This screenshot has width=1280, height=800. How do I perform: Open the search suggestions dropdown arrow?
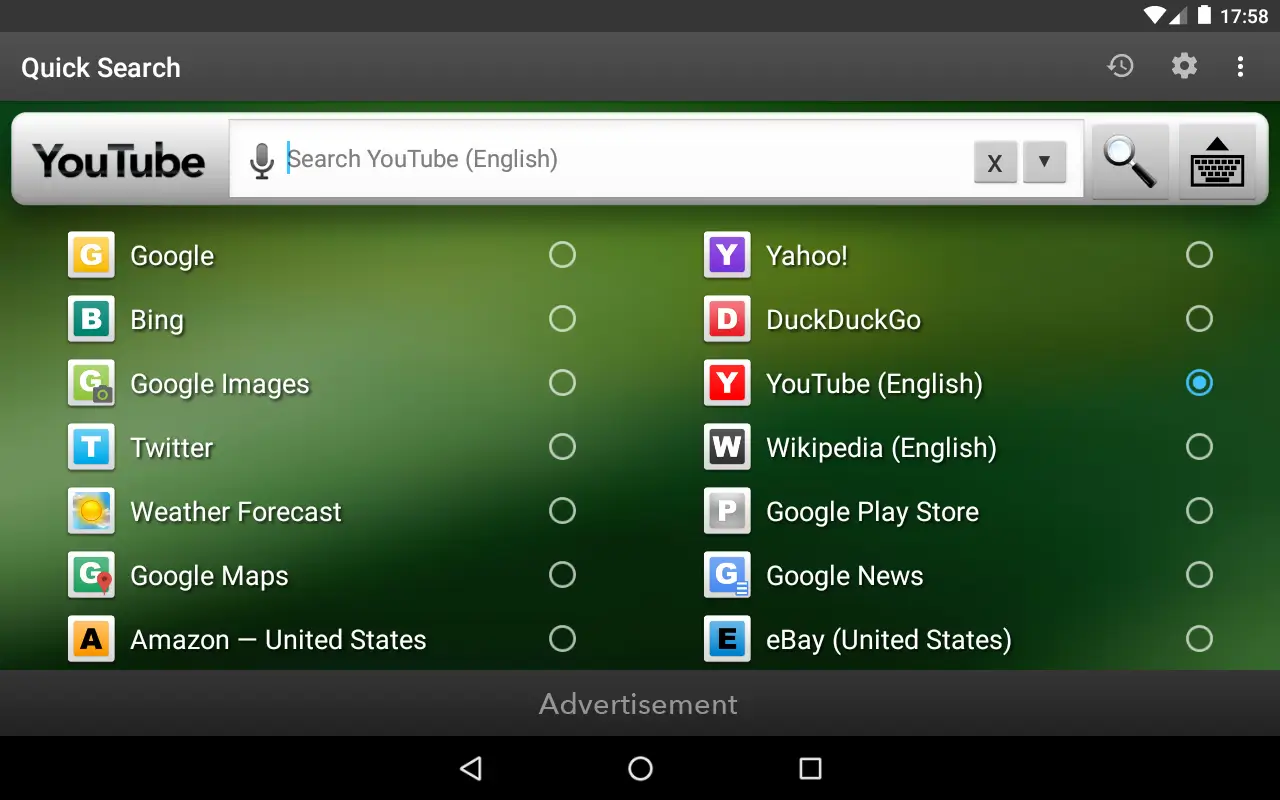click(1044, 161)
